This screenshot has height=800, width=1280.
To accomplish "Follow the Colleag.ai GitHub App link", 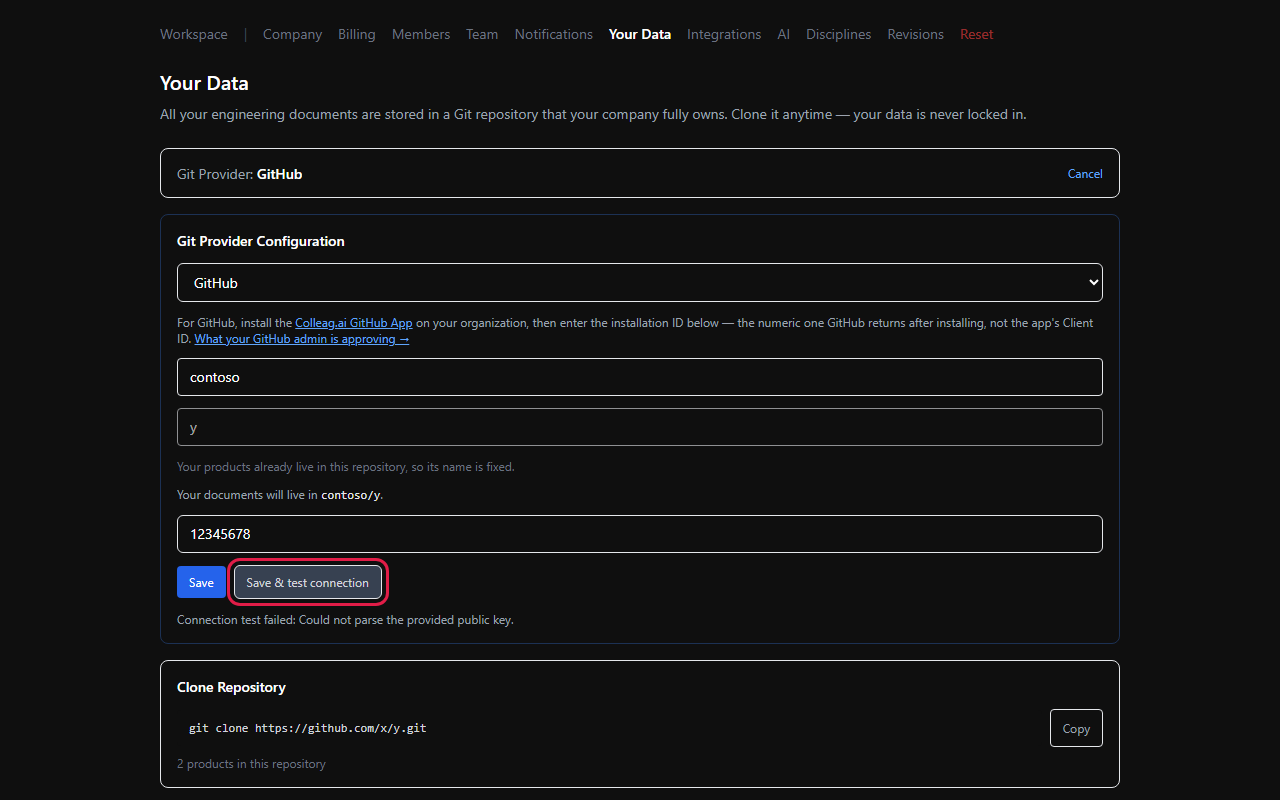I will (x=354, y=323).
